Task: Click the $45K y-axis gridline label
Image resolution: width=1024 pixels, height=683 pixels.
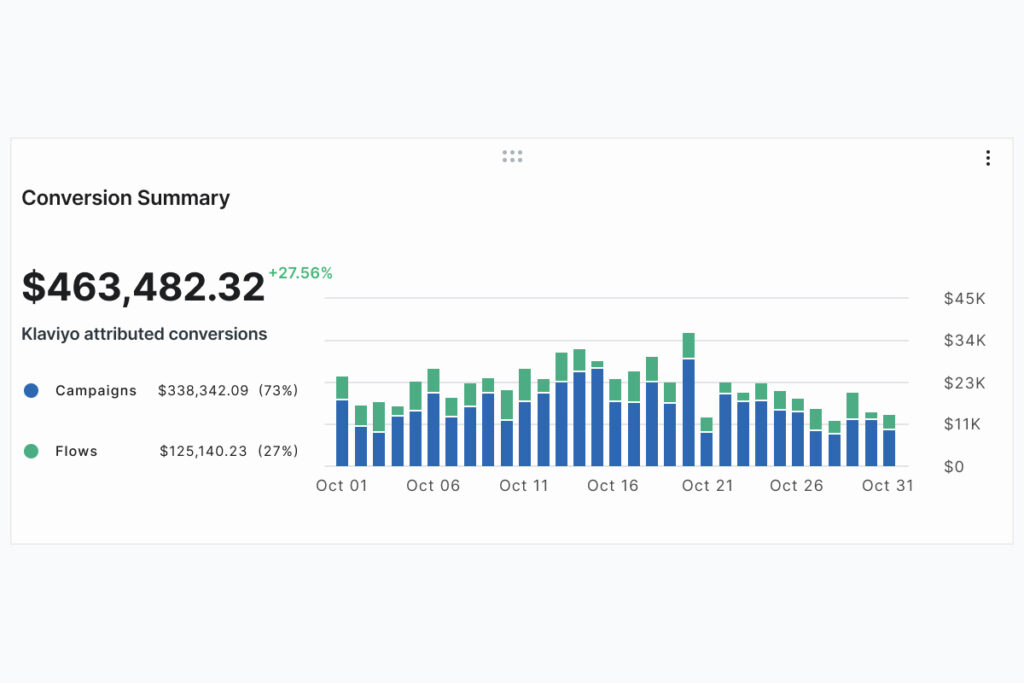Action: pyautogui.click(x=961, y=297)
